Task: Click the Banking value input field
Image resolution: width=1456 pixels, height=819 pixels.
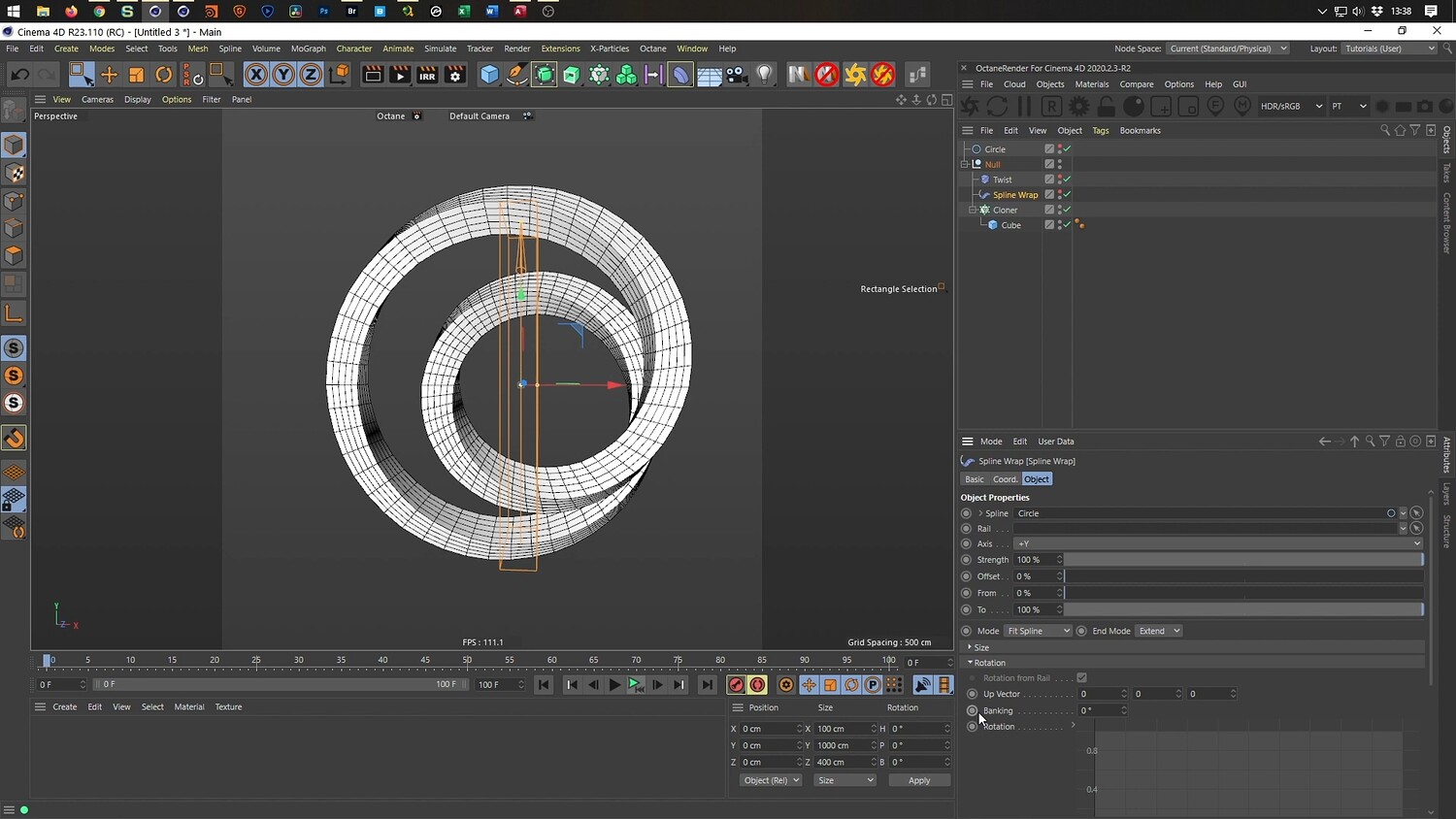Action: point(1098,710)
